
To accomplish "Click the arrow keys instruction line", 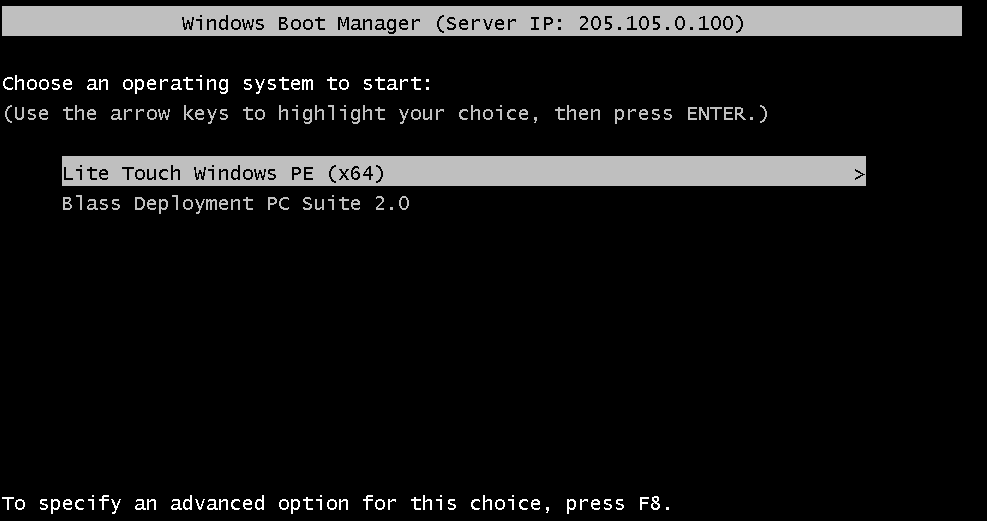I will [385, 114].
